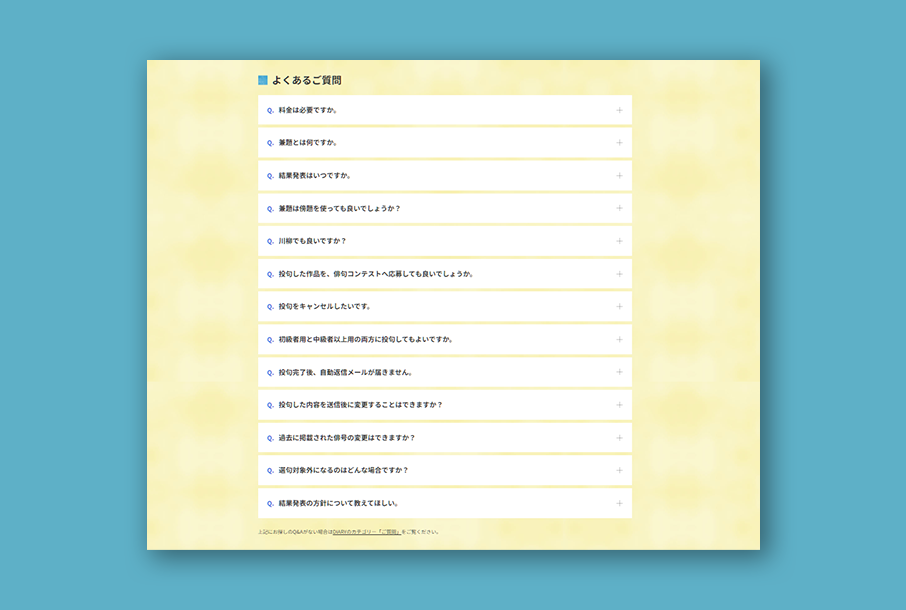Click the Q. mark before 川柳でも良いですか
The width and height of the screenshot is (906, 610).
coord(270,241)
